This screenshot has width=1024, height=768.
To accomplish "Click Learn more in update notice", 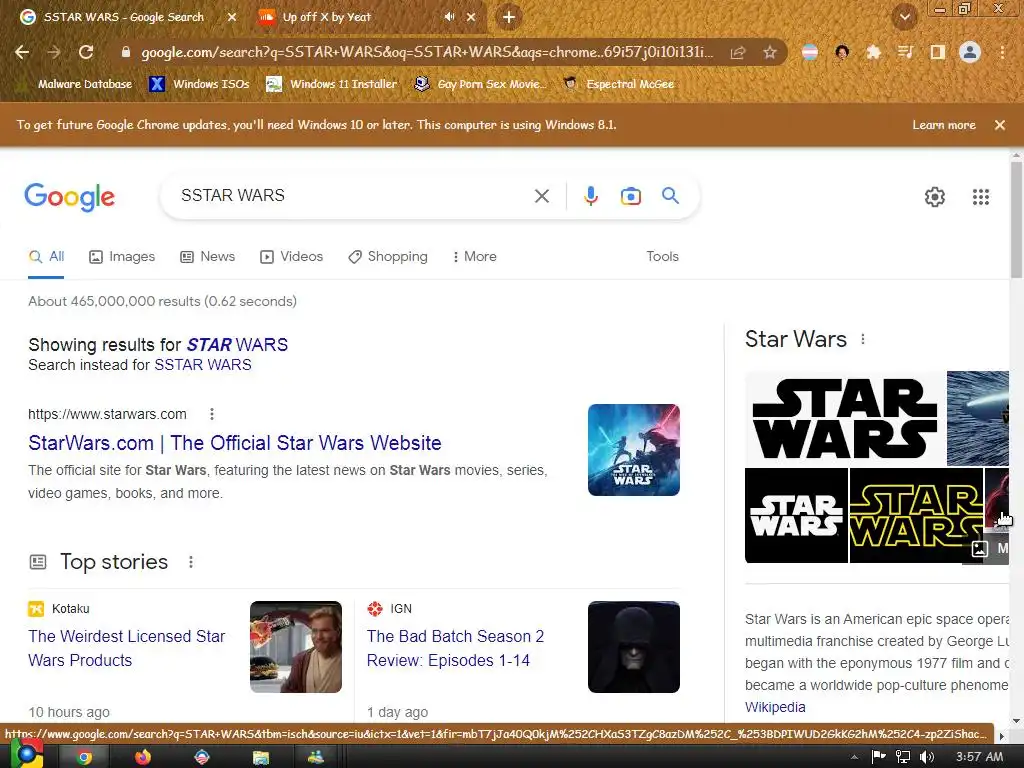I will point(944,125).
